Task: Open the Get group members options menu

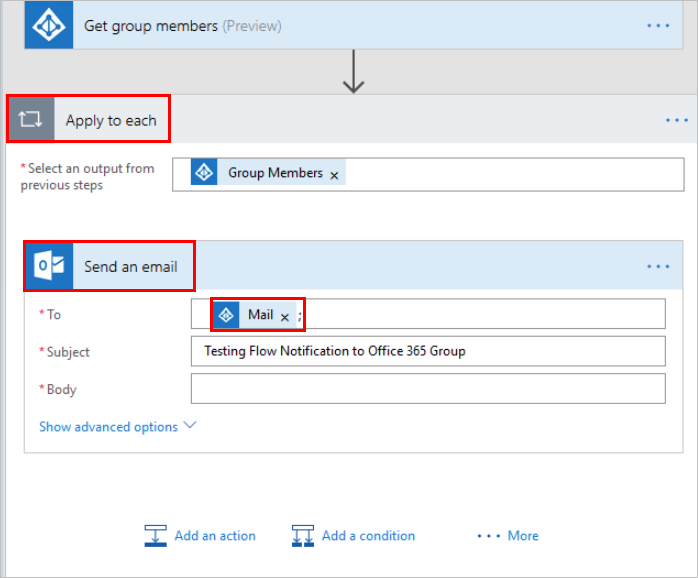Action: point(657,26)
